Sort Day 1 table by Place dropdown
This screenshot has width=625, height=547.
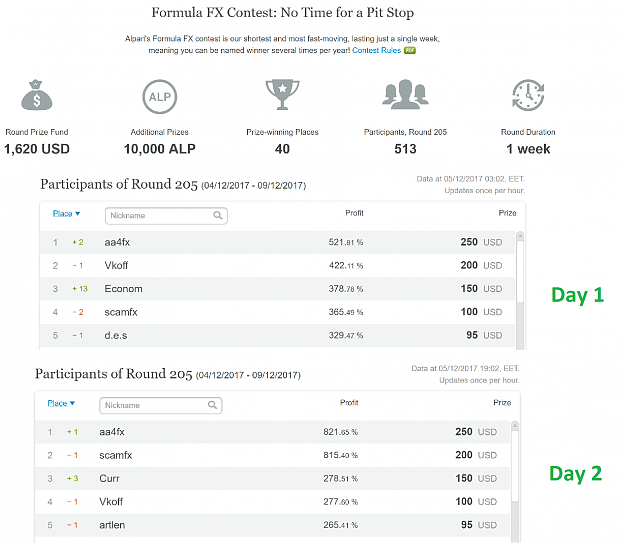tap(66, 214)
